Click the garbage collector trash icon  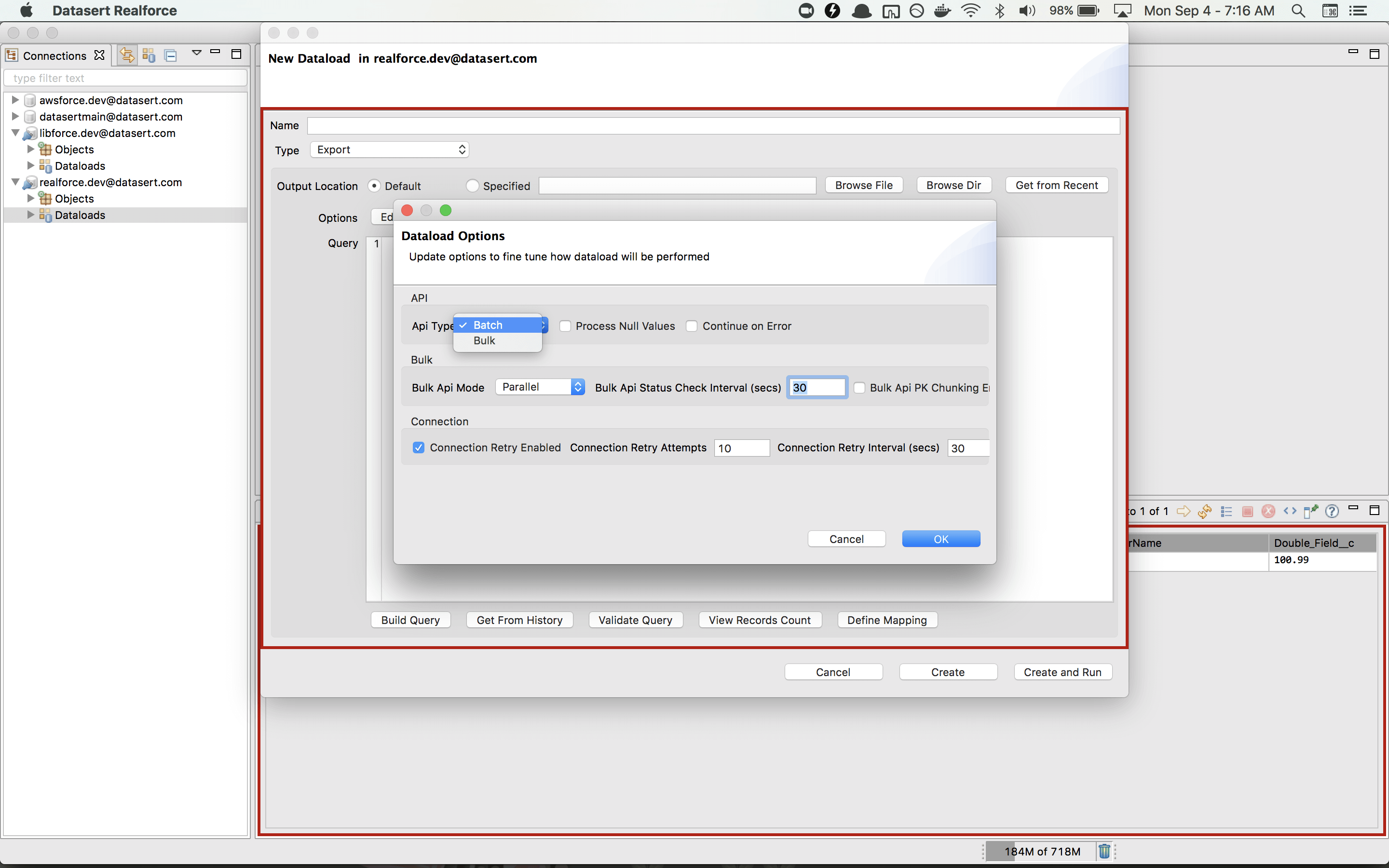point(1104,851)
